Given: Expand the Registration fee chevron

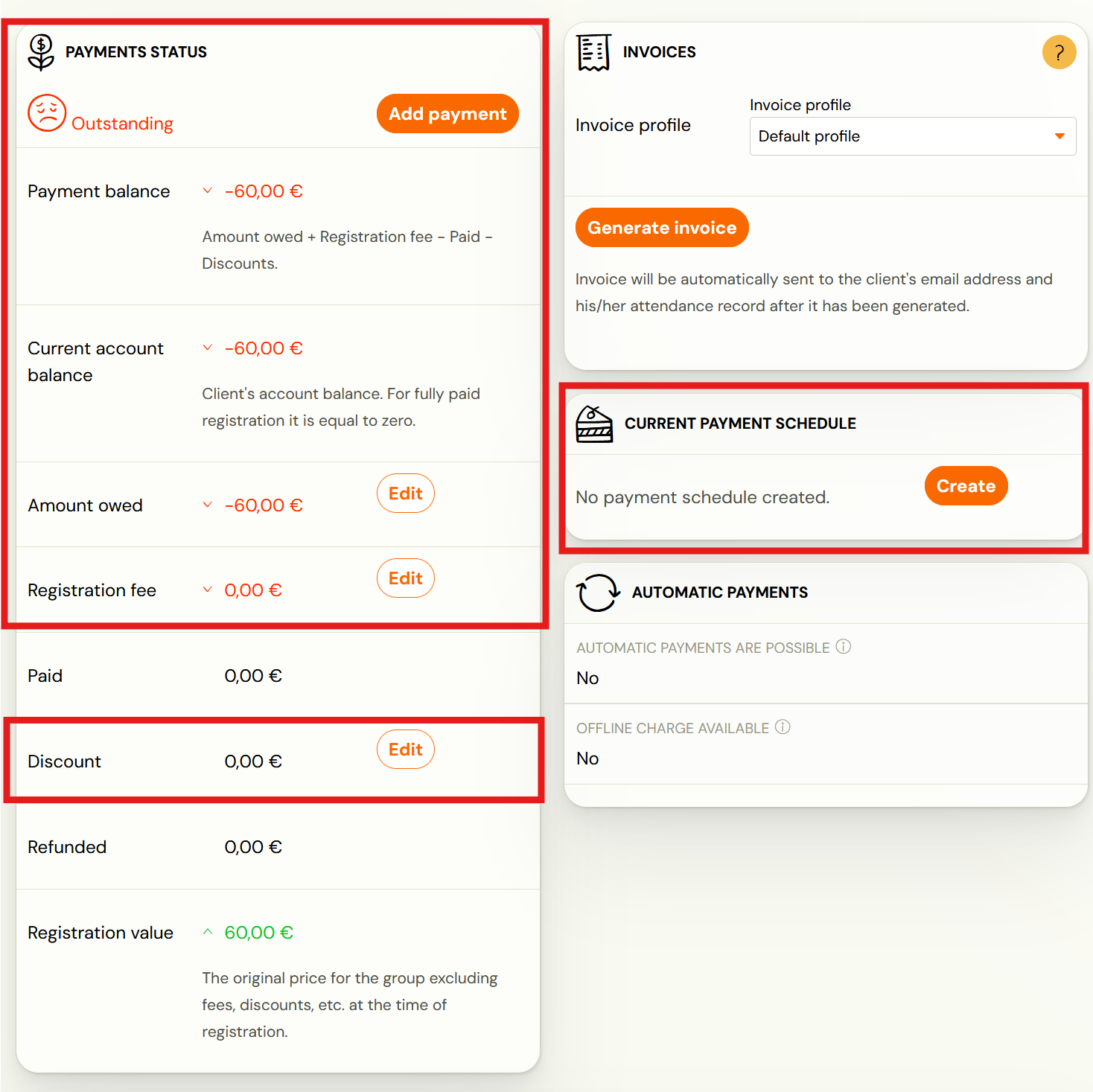Looking at the screenshot, I should 208,590.
